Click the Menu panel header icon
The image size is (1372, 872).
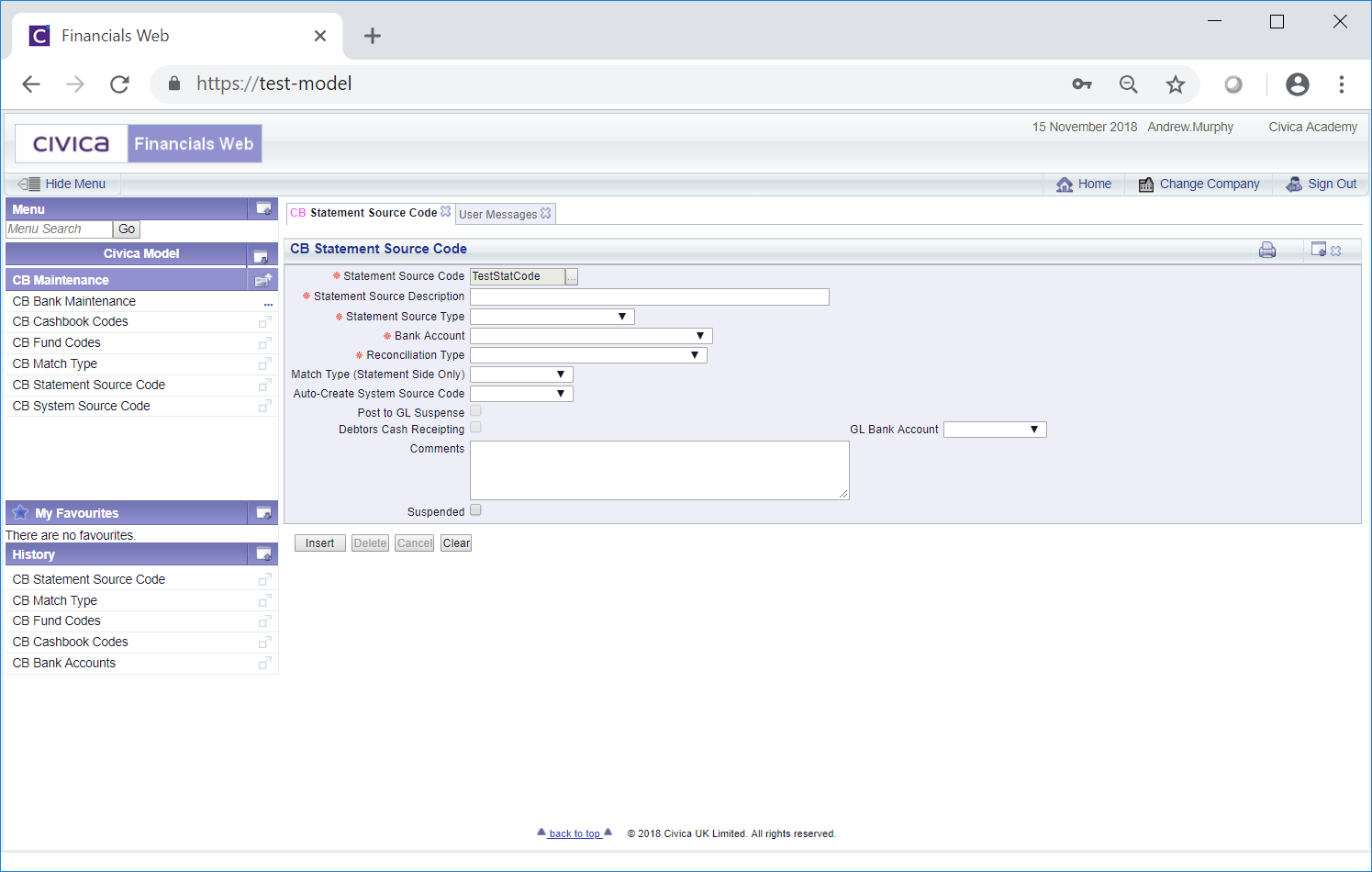pyautogui.click(x=263, y=208)
